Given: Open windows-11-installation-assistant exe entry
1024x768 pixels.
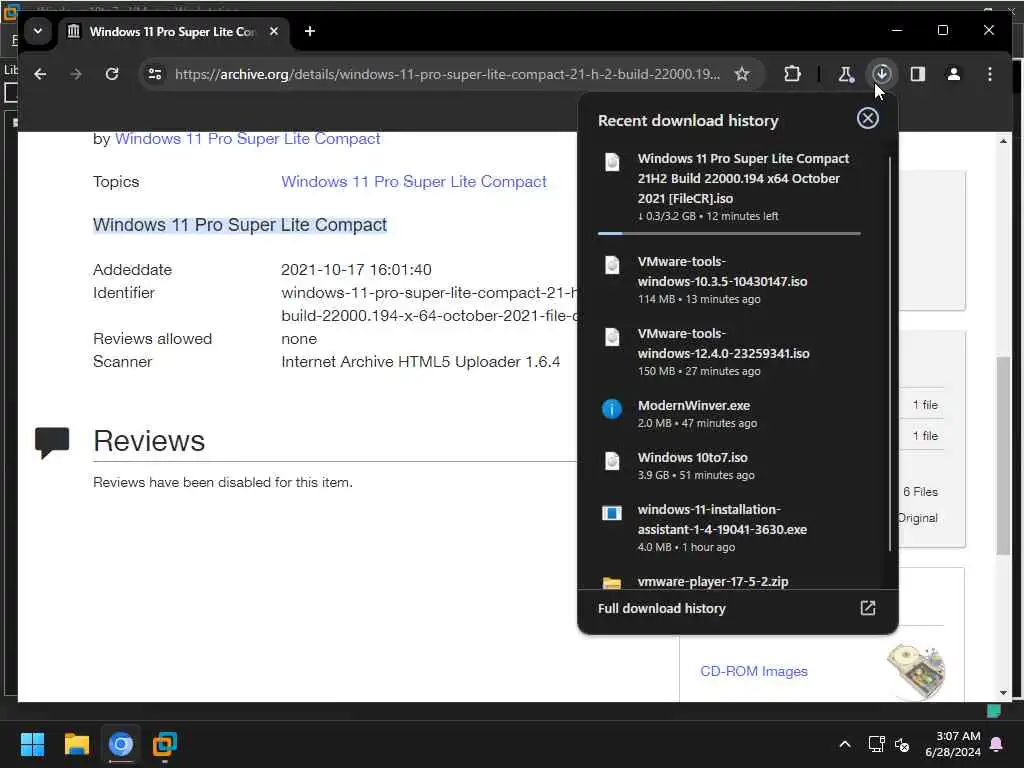Looking at the screenshot, I should tap(730, 528).
